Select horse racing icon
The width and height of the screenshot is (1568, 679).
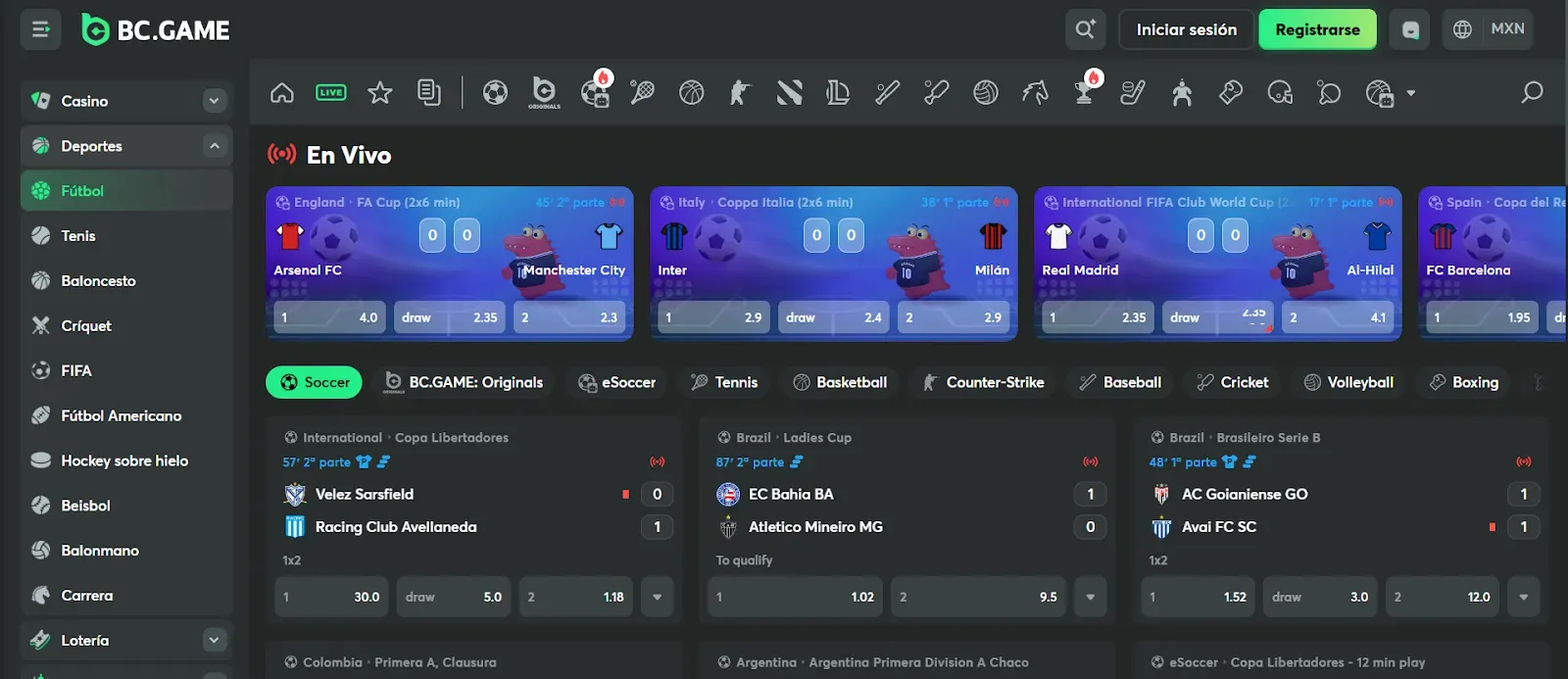pos(1035,93)
